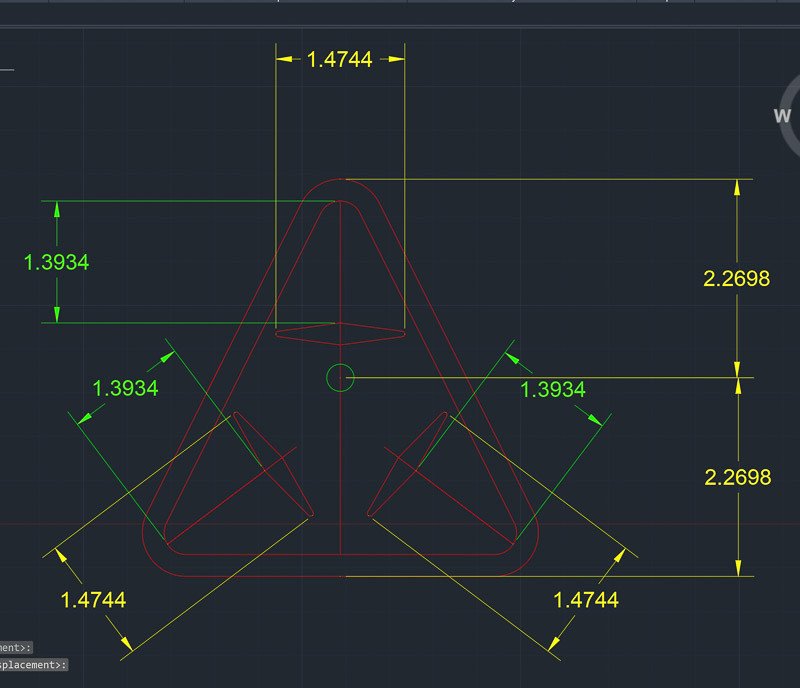
Task: Select the bottom-left 1.4744 dimension text
Action: click(x=93, y=600)
